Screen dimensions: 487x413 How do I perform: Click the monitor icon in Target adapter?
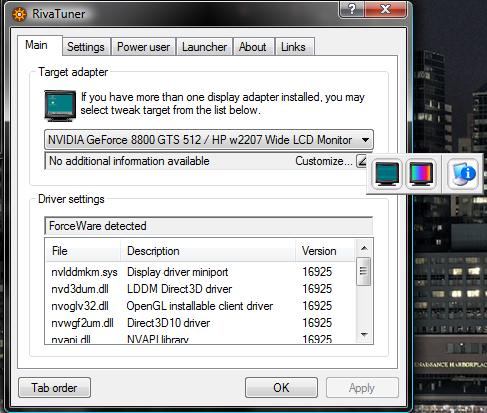[x=60, y=105]
